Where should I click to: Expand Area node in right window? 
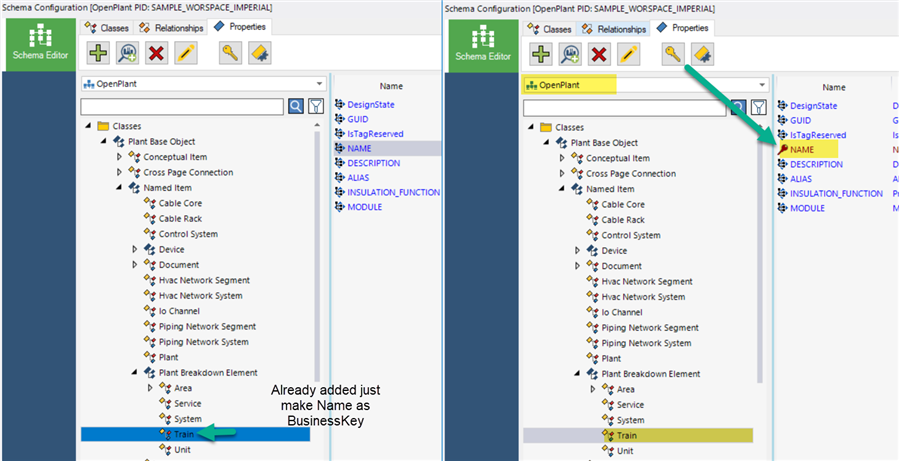coord(593,389)
